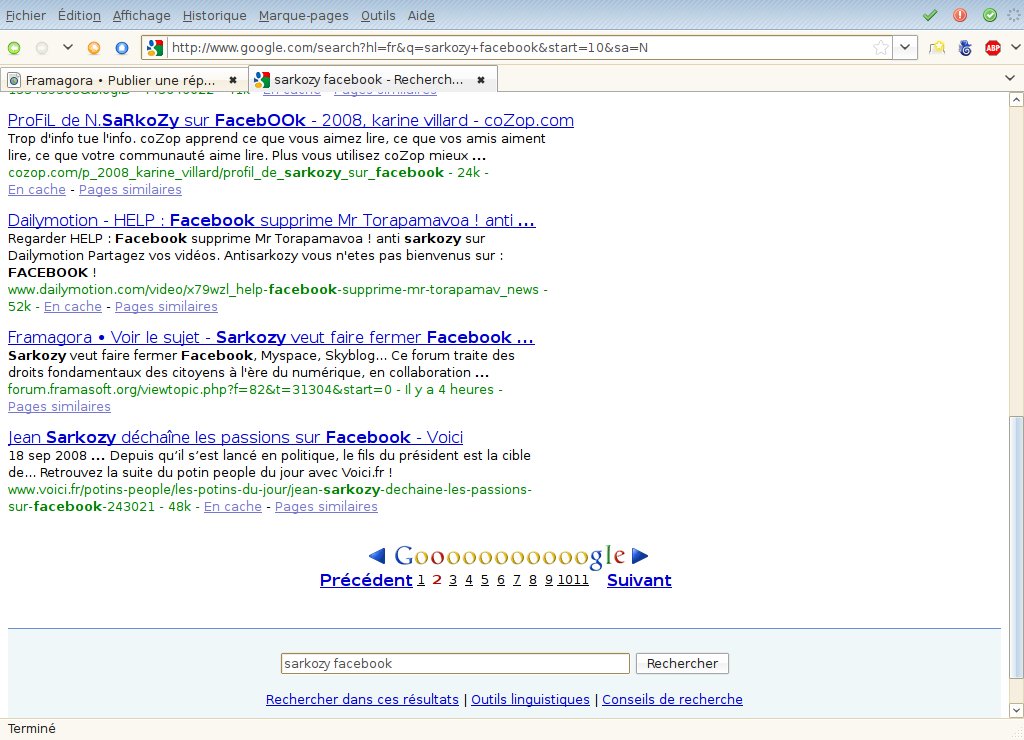The image size is (1024, 740).
Task: Click the greyed forward navigation button
Action: click(41, 48)
